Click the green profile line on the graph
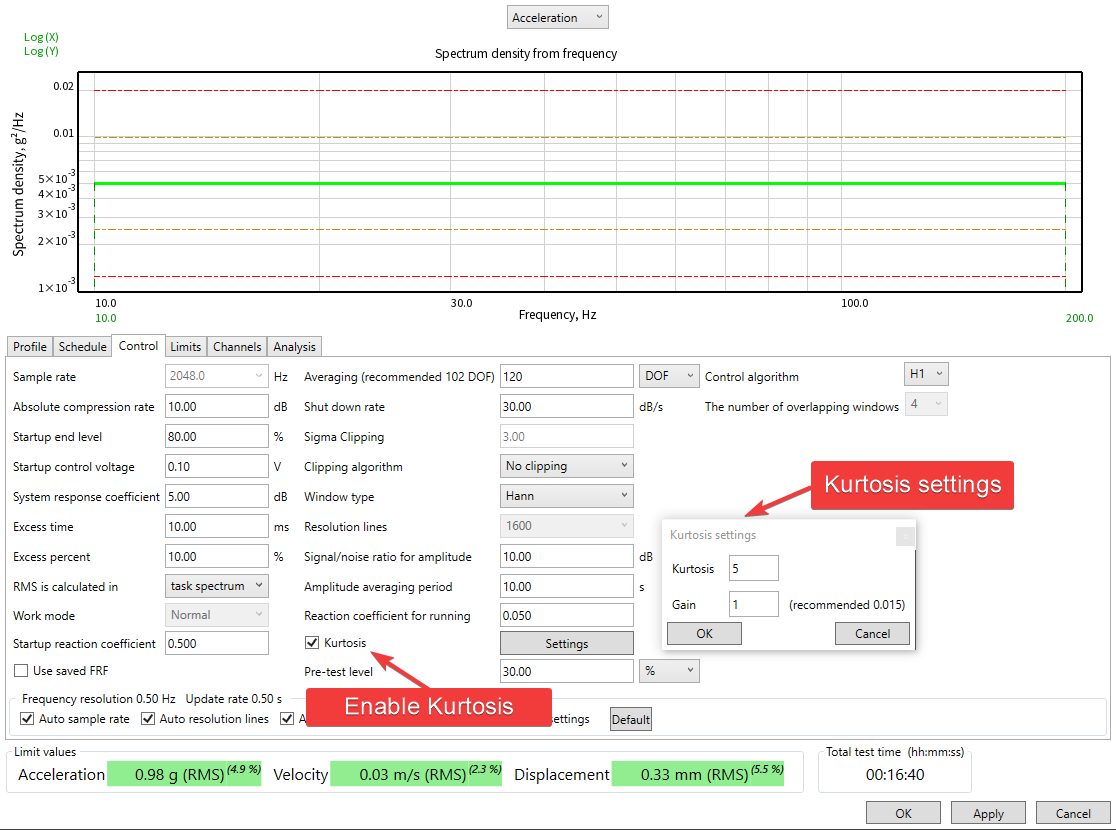 579,184
